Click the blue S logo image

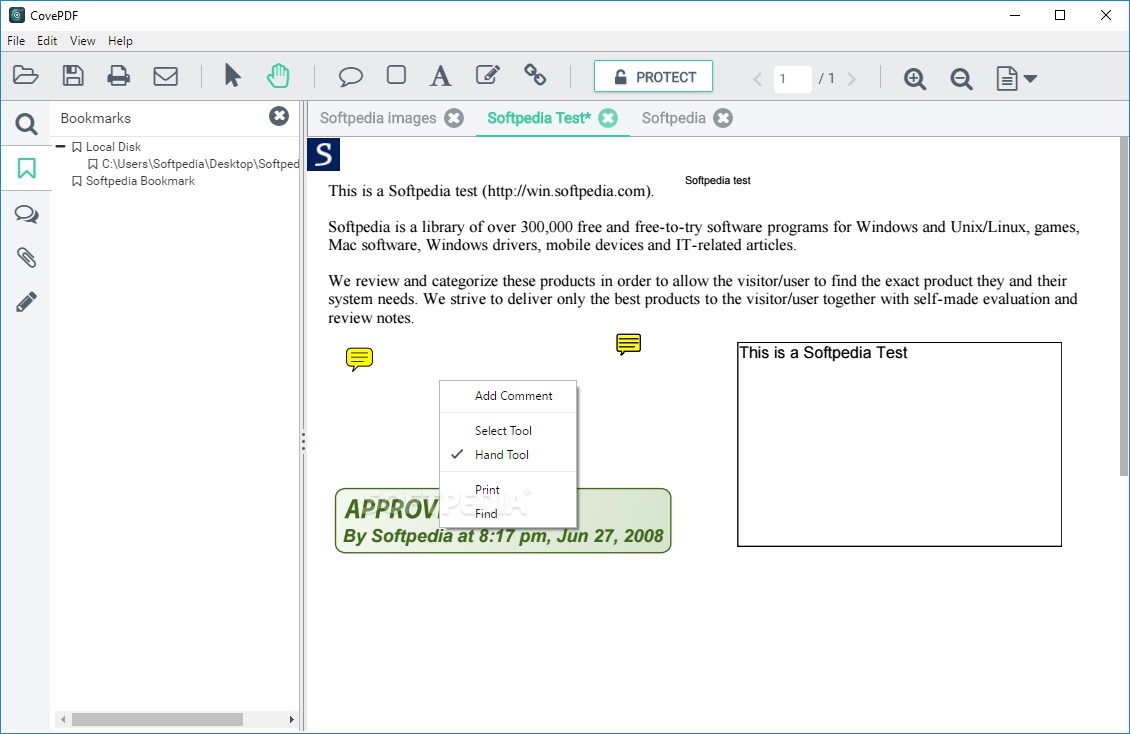click(x=324, y=155)
